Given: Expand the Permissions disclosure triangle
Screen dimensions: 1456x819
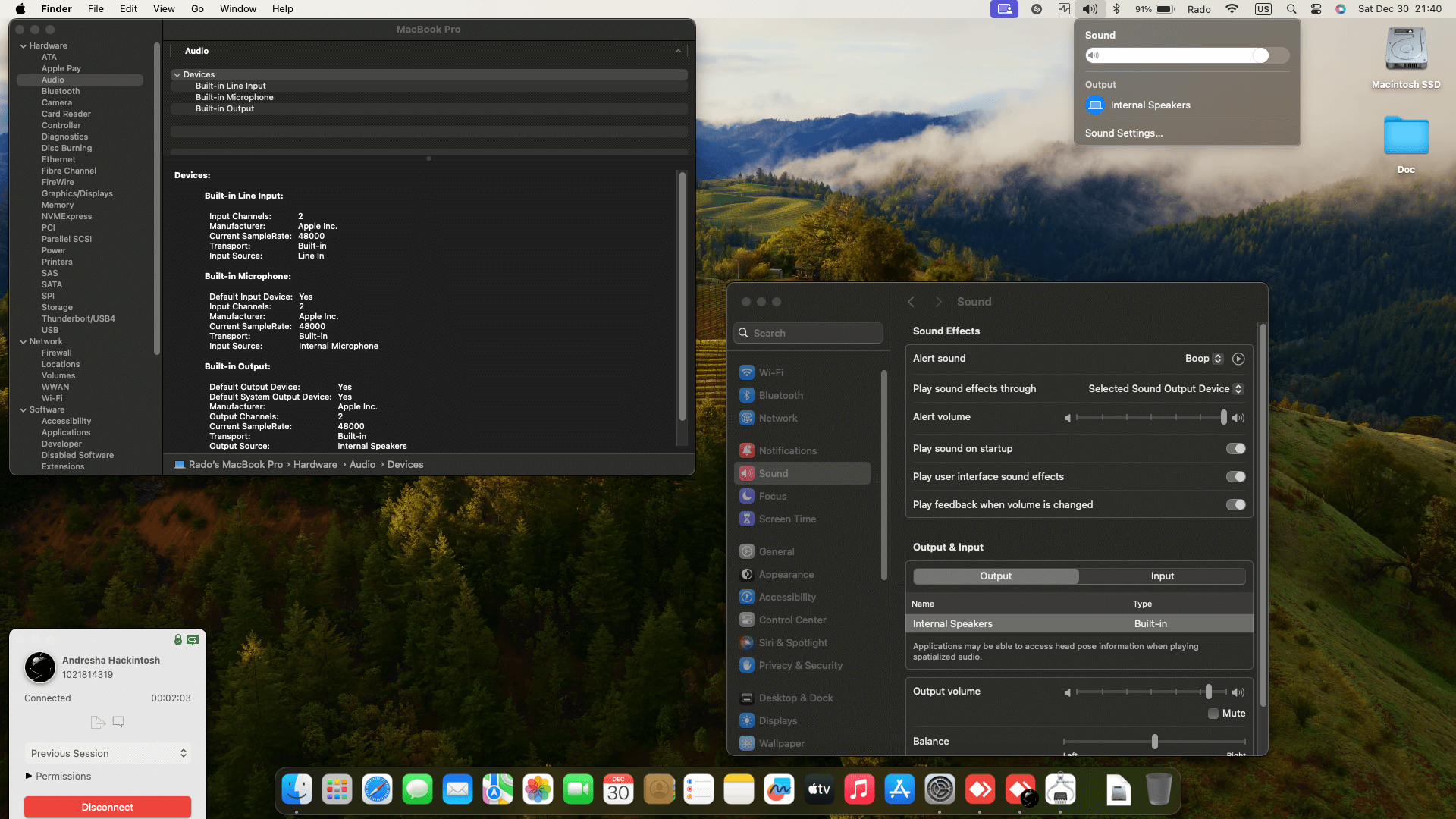Looking at the screenshot, I should pyautogui.click(x=29, y=776).
